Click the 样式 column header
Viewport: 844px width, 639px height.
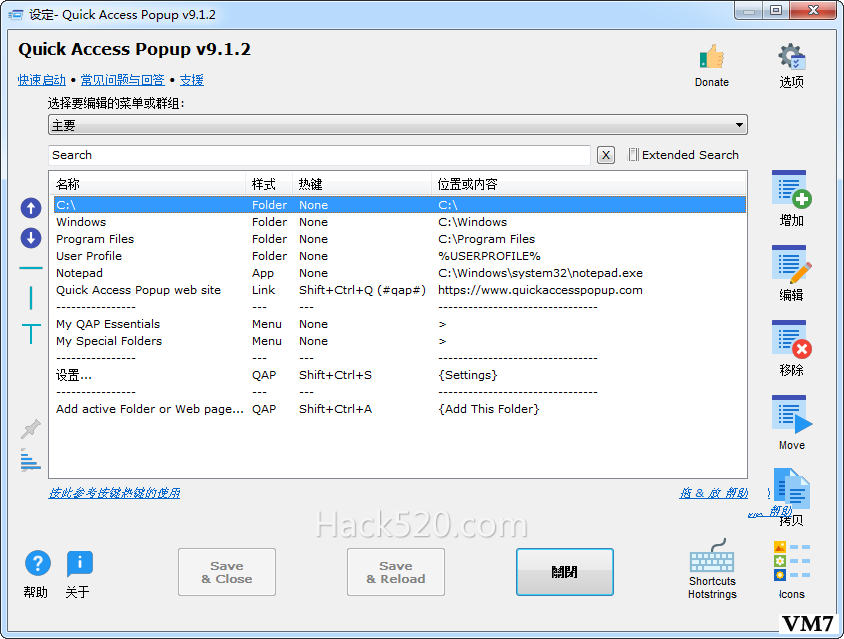tap(269, 184)
